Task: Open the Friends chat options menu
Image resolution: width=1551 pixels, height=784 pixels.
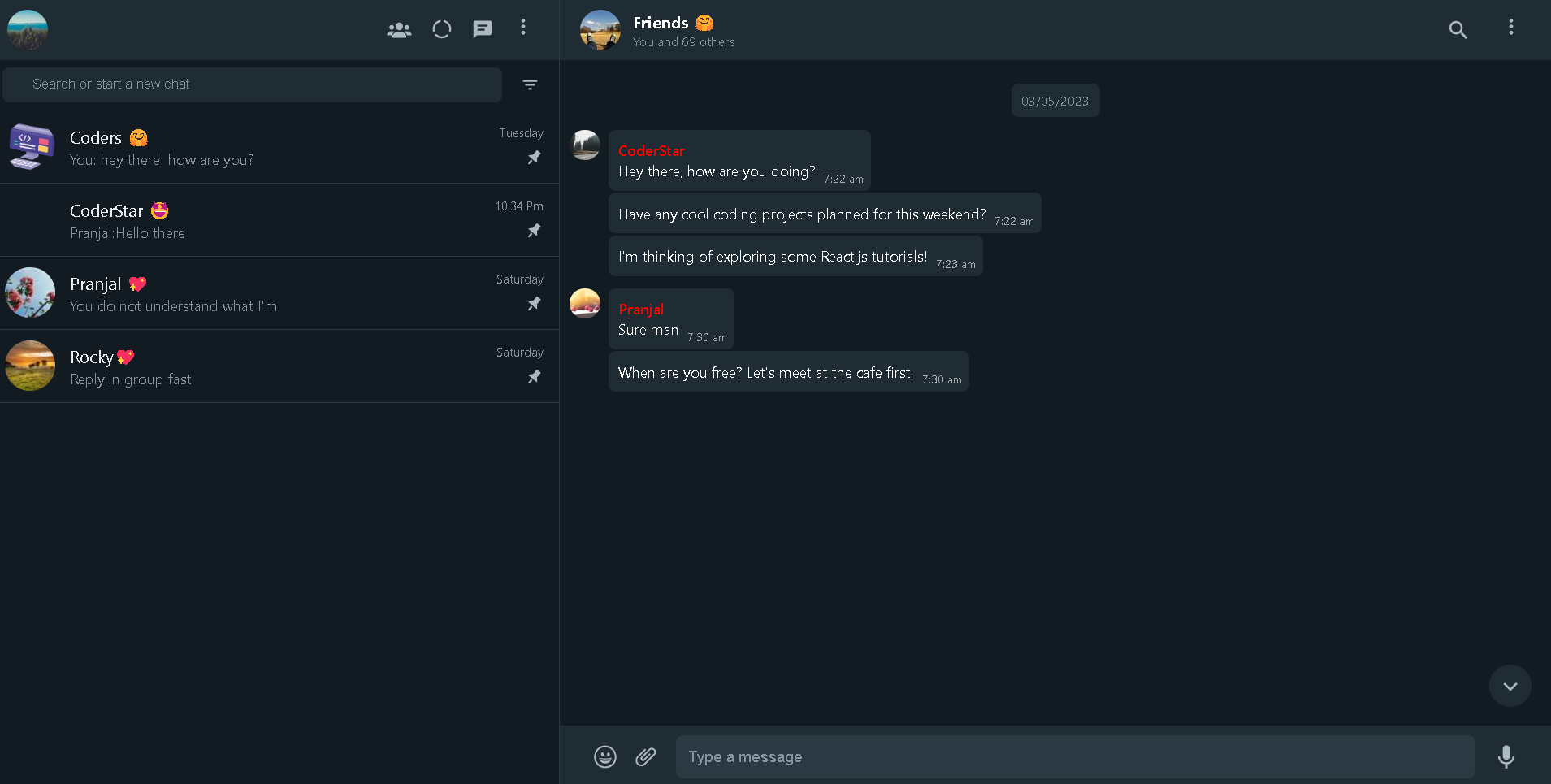Action: coord(1510,28)
